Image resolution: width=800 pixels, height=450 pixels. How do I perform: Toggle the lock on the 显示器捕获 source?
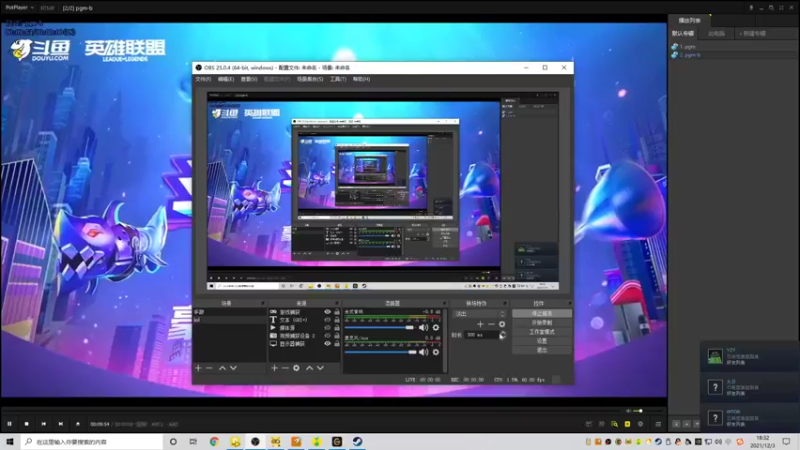(x=337, y=343)
